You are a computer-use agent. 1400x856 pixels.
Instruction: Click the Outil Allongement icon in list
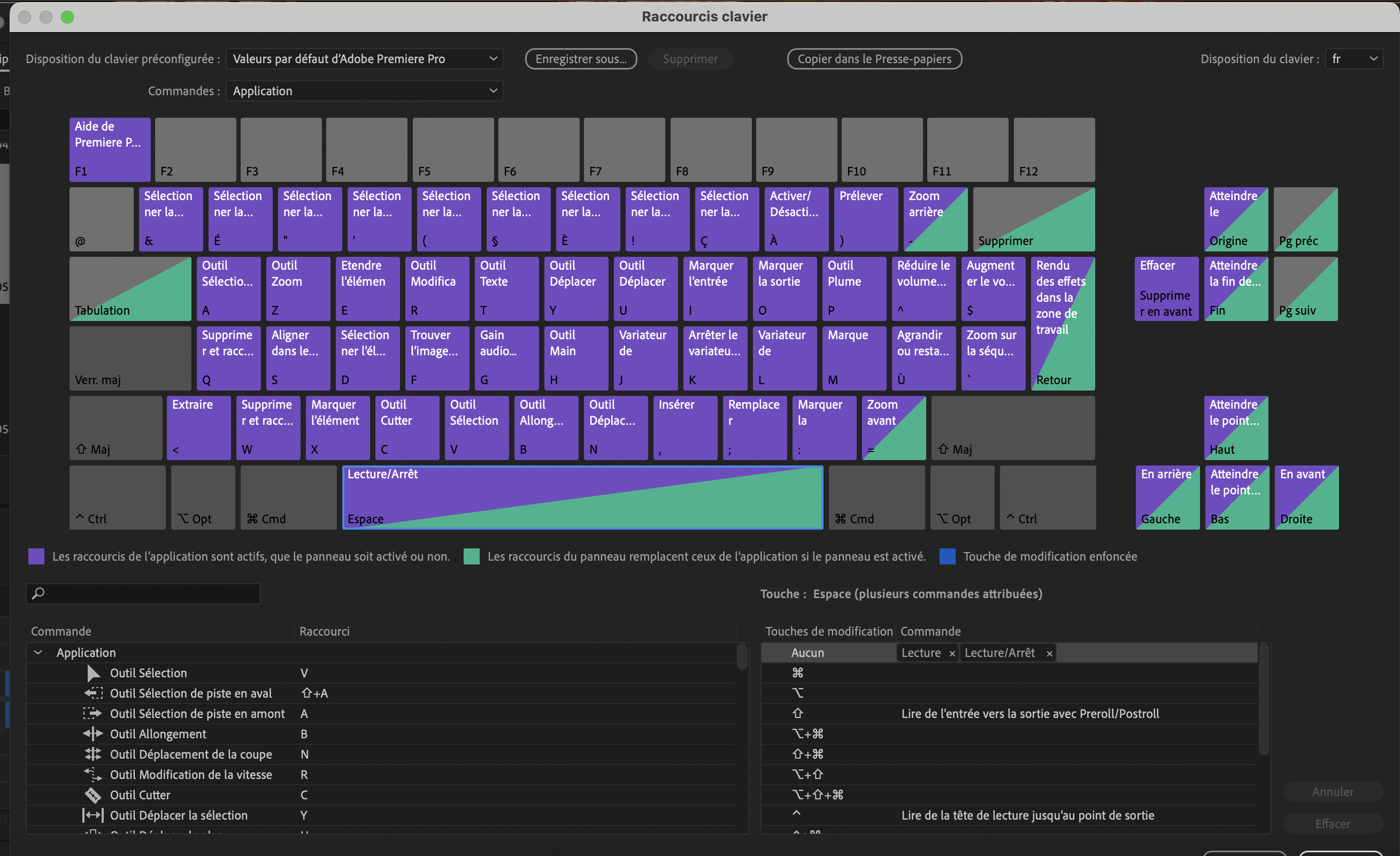pos(93,734)
